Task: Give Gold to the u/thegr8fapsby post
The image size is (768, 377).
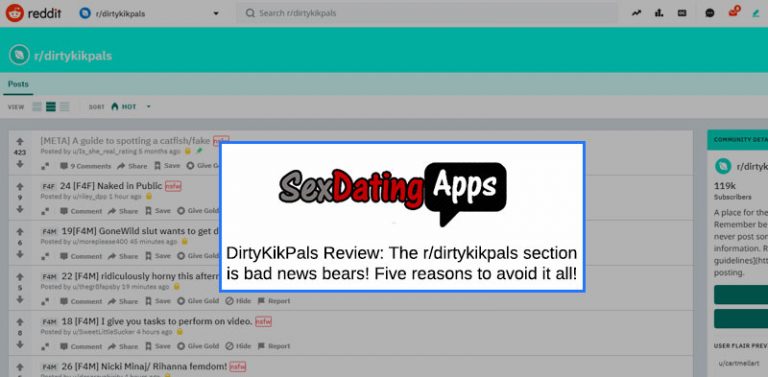Action: 198,301
